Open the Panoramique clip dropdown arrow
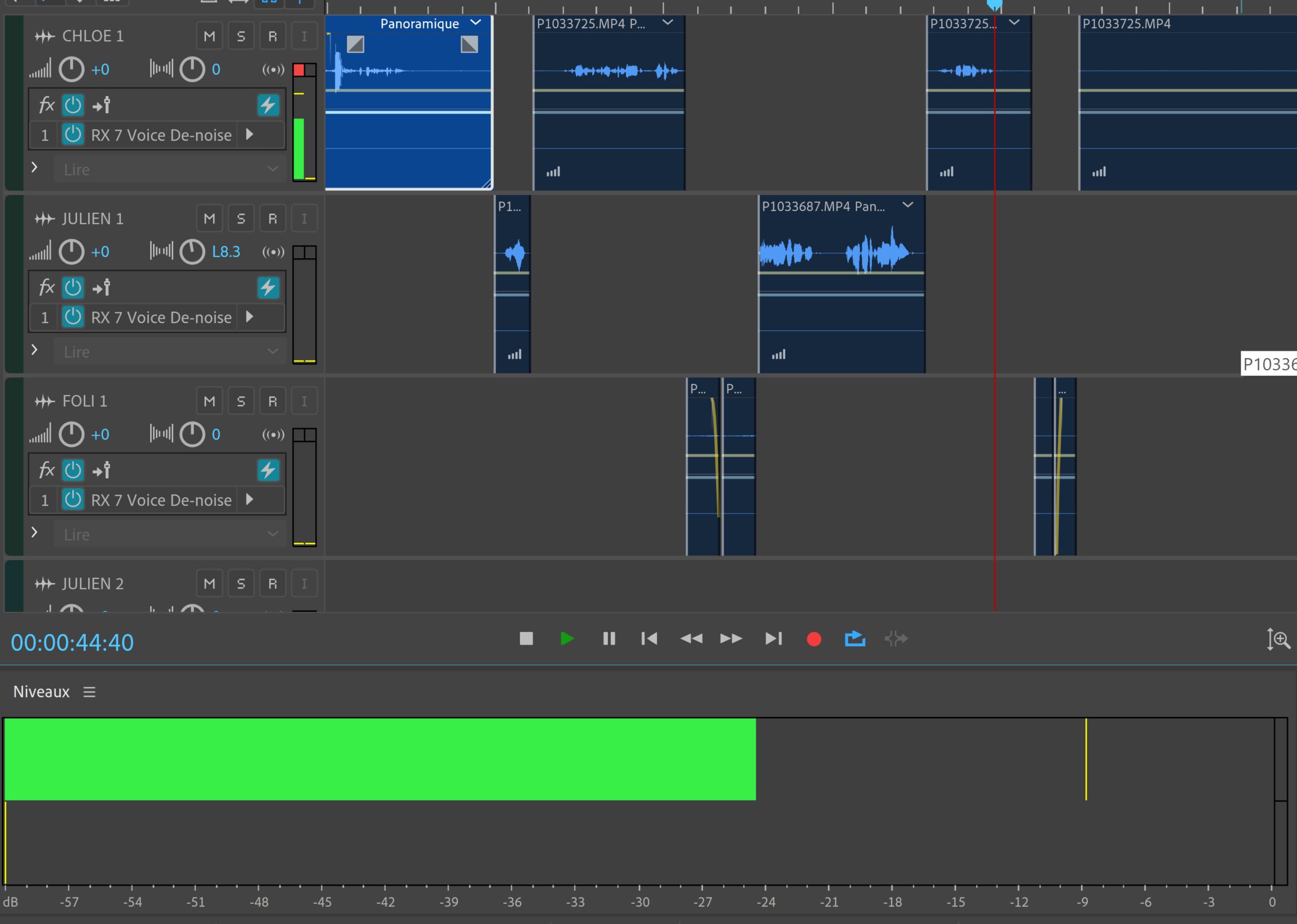The width and height of the screenshot is (1297, 924). (x=476, y=23)
